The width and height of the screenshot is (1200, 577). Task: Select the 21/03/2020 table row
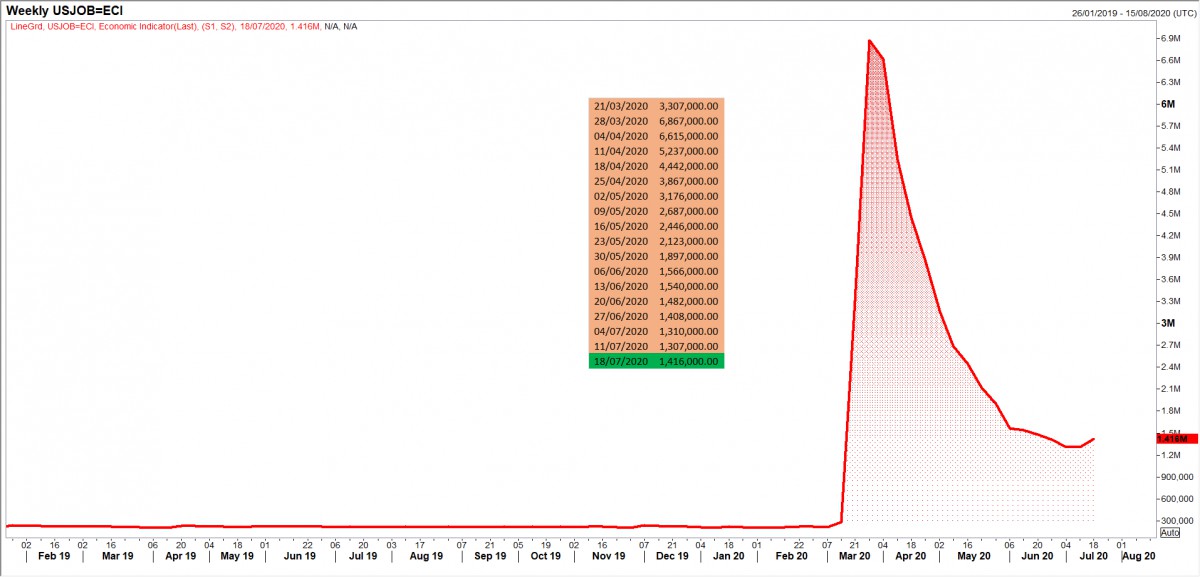pos(656,106)
